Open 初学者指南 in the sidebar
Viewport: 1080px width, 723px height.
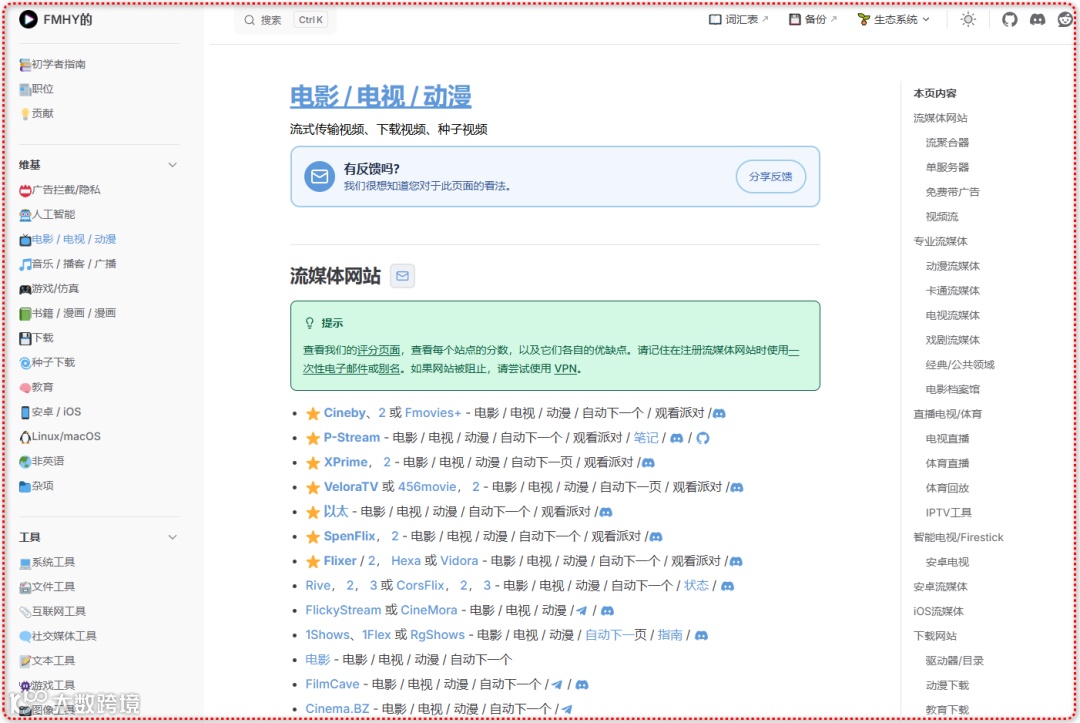point(53,64)
